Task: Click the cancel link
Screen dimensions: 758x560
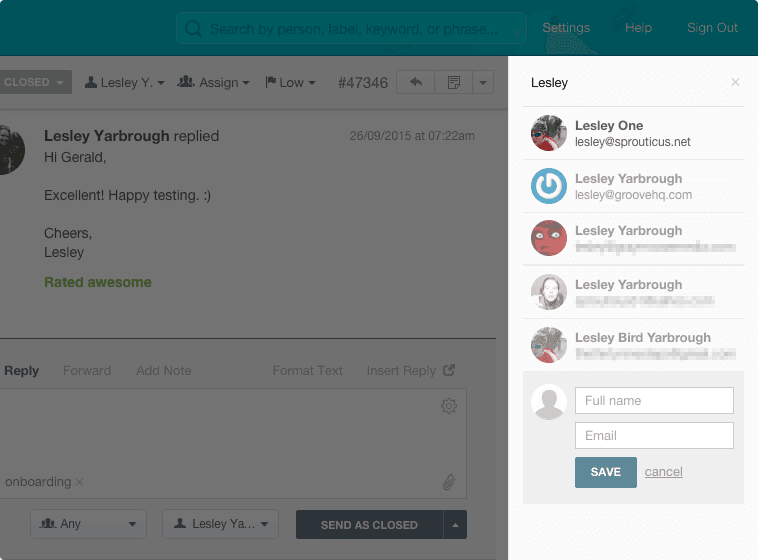Action: [x=663, y=472]
